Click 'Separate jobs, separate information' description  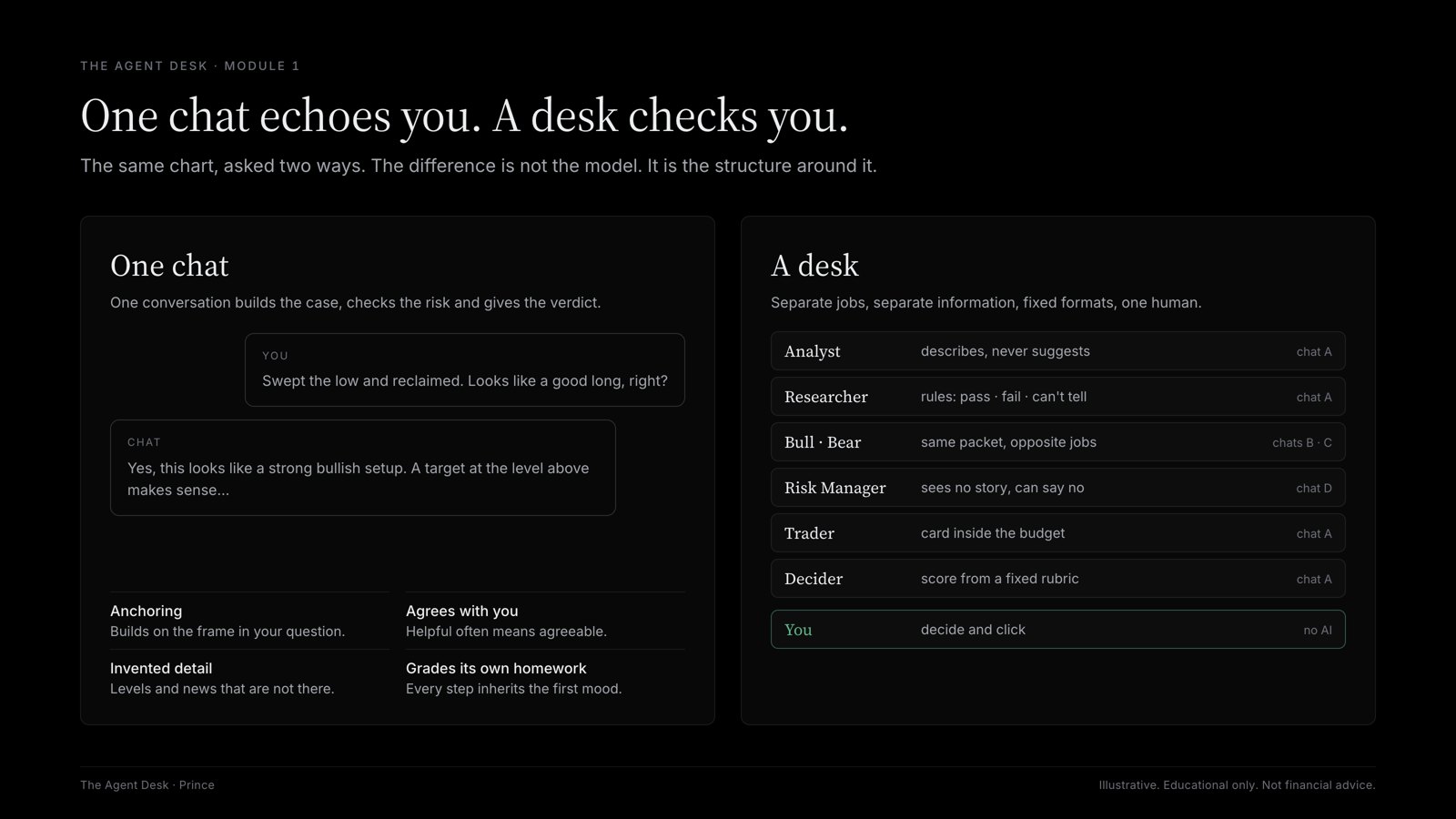tap(986, 302)
